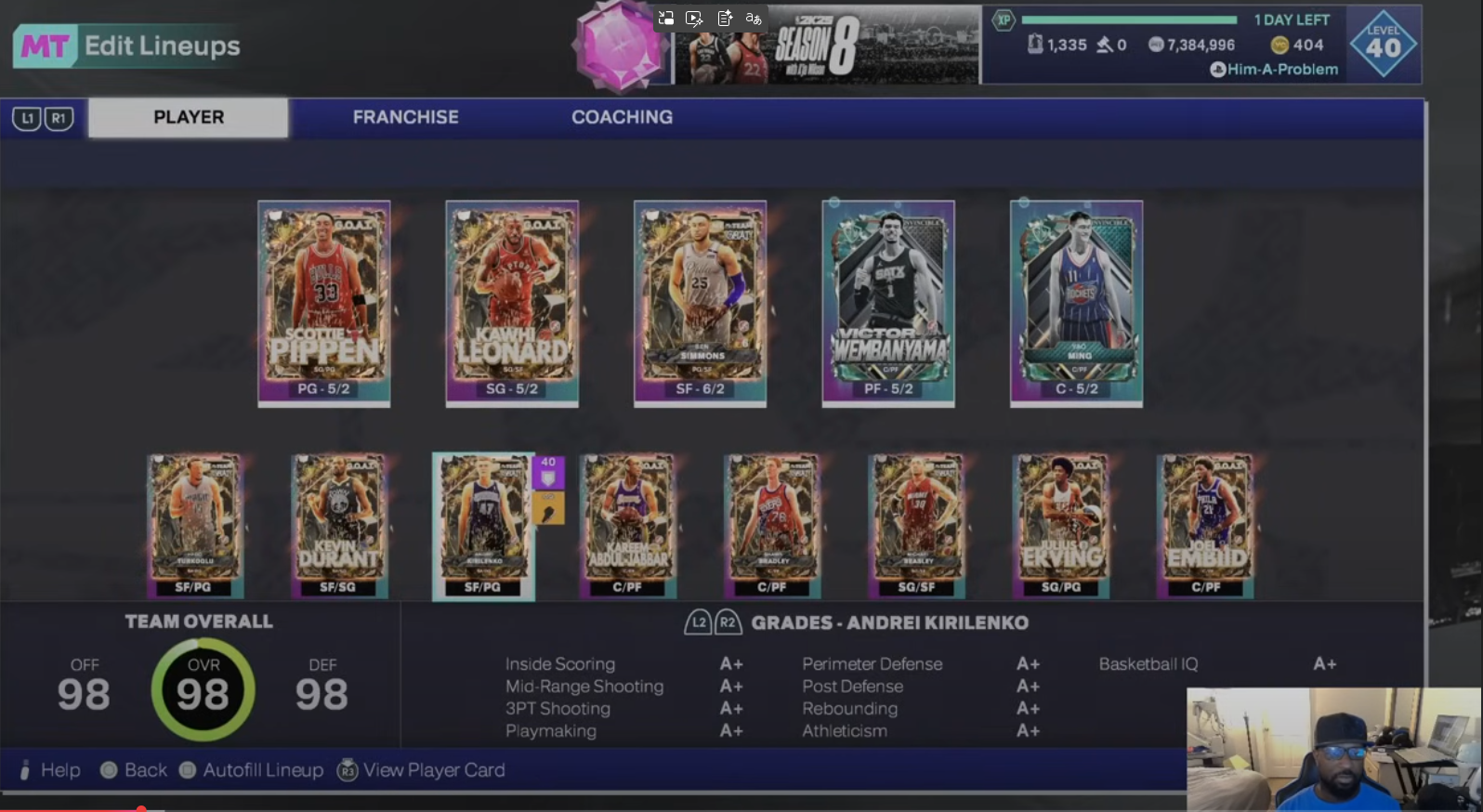Select the Kevin Durant bench card

coord(339,526)
